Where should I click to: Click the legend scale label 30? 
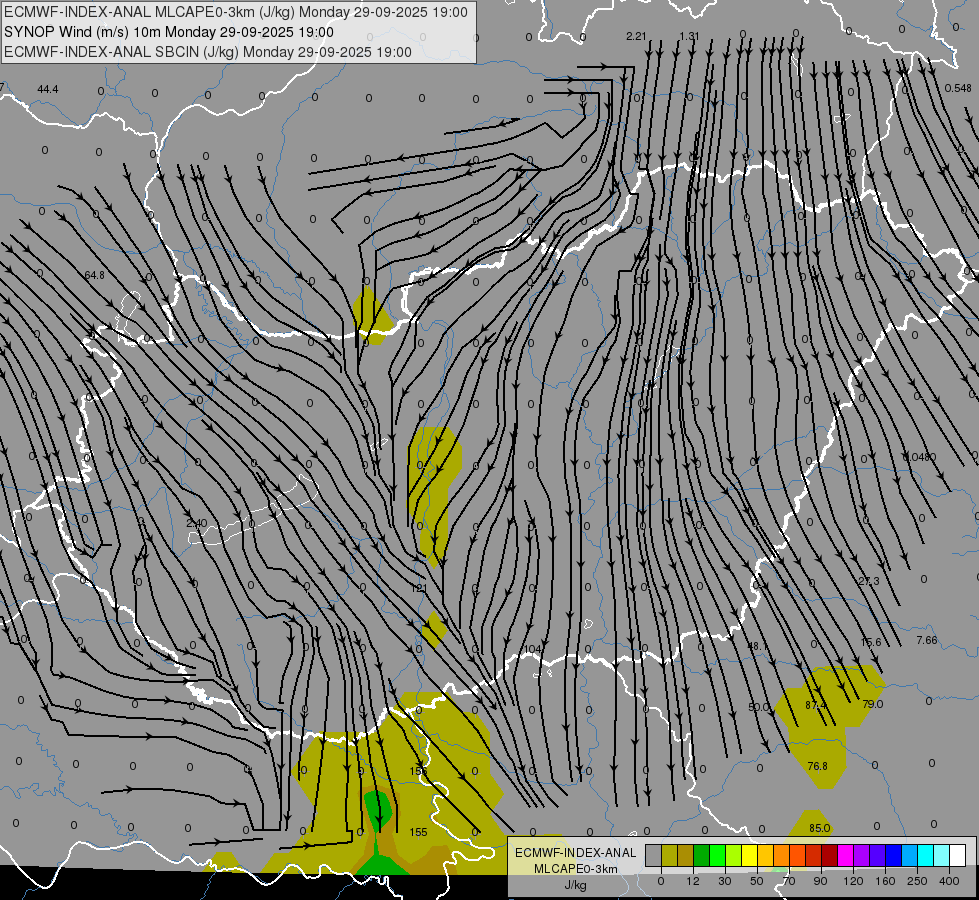click(724, 881)
